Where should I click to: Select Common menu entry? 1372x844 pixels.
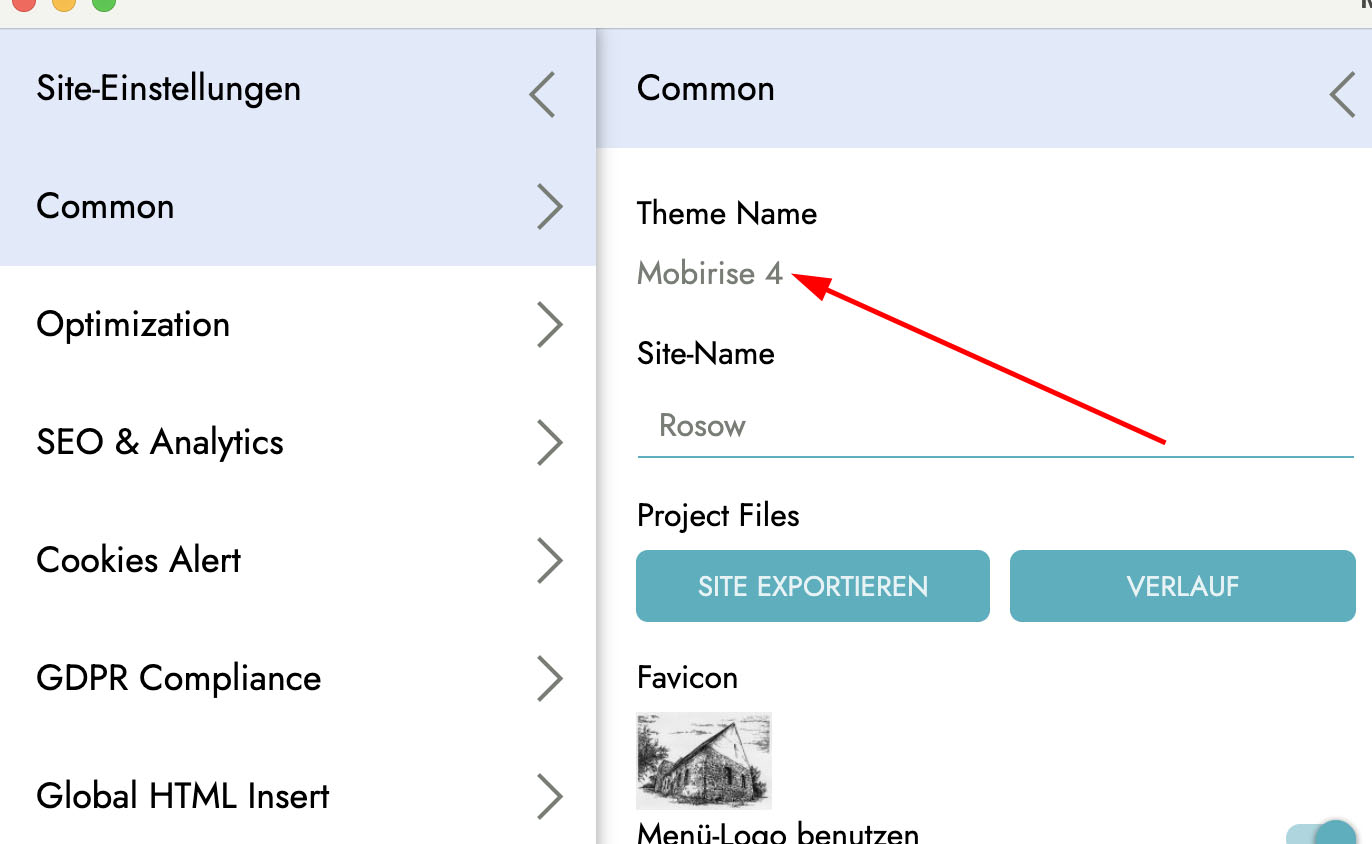(x=105, y=207)
